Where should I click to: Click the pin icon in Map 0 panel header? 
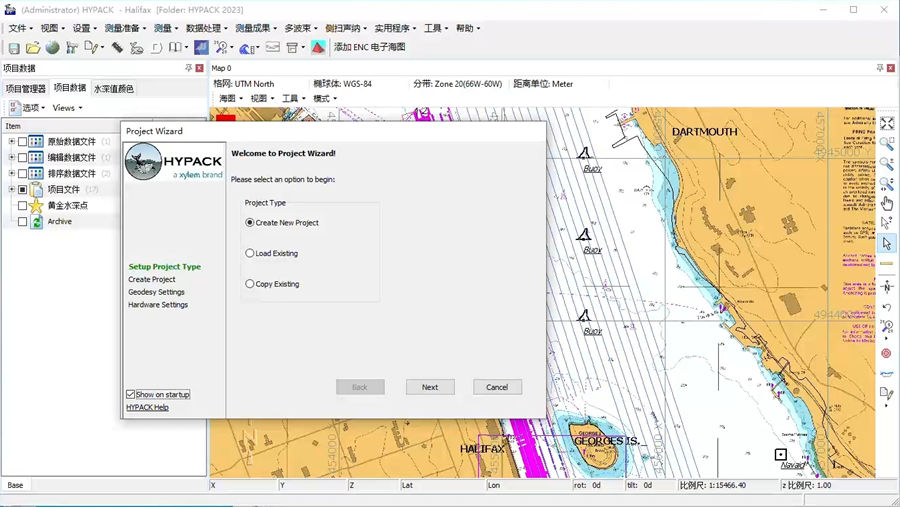[879, 68]
